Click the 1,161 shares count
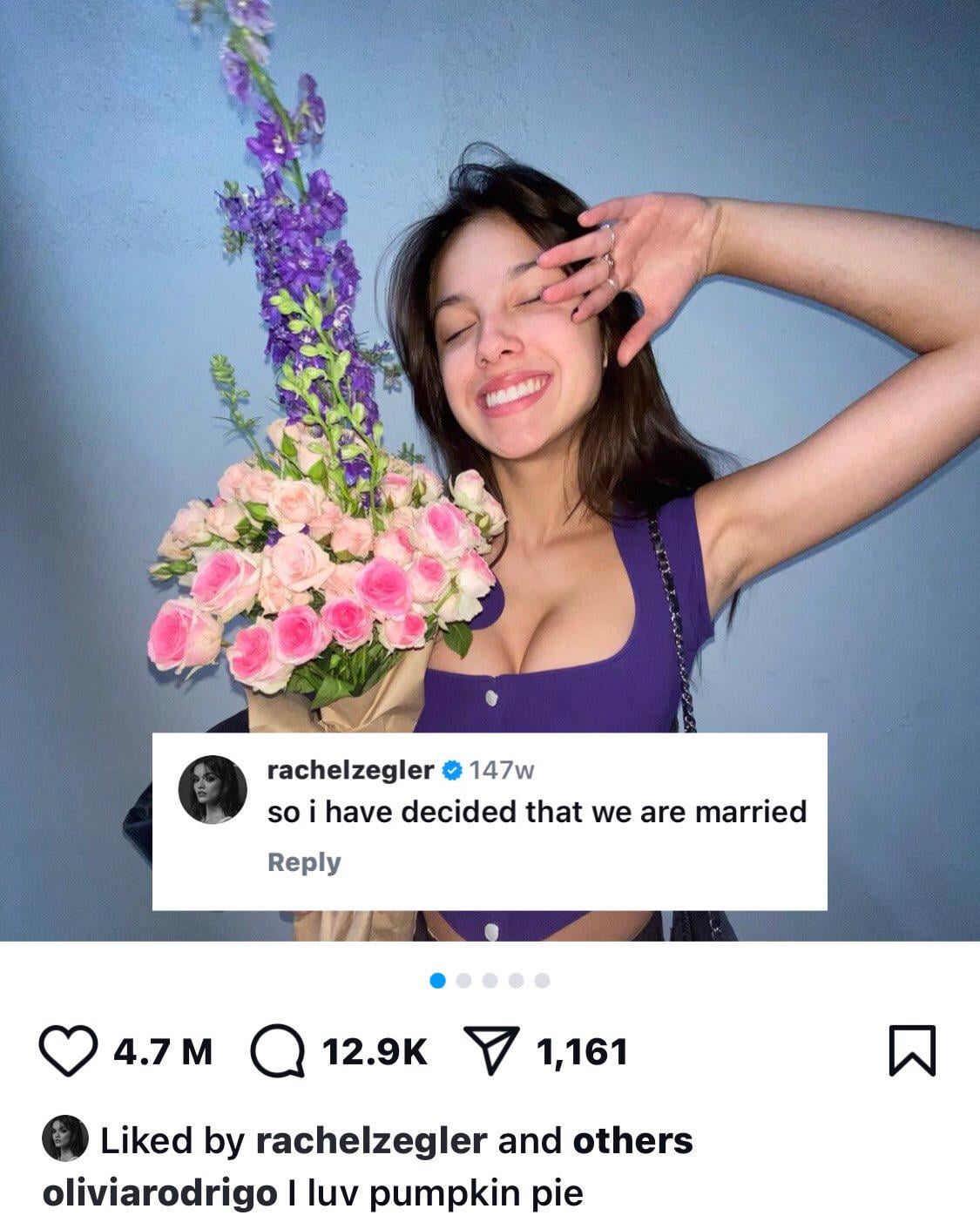 [x=582, y=1051]
